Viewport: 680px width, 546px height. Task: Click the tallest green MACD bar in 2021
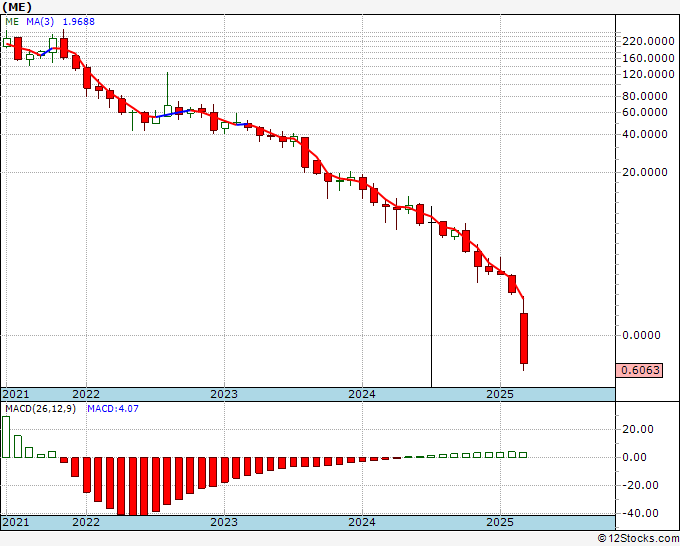coord(6,437)
